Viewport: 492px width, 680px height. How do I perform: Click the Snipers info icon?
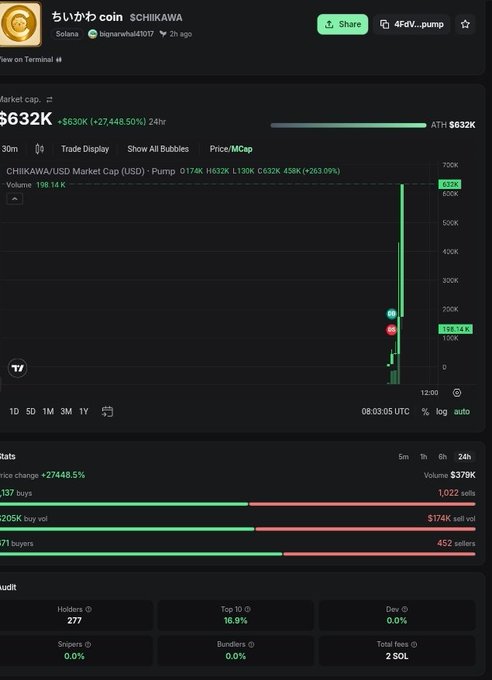coord(88,644)
